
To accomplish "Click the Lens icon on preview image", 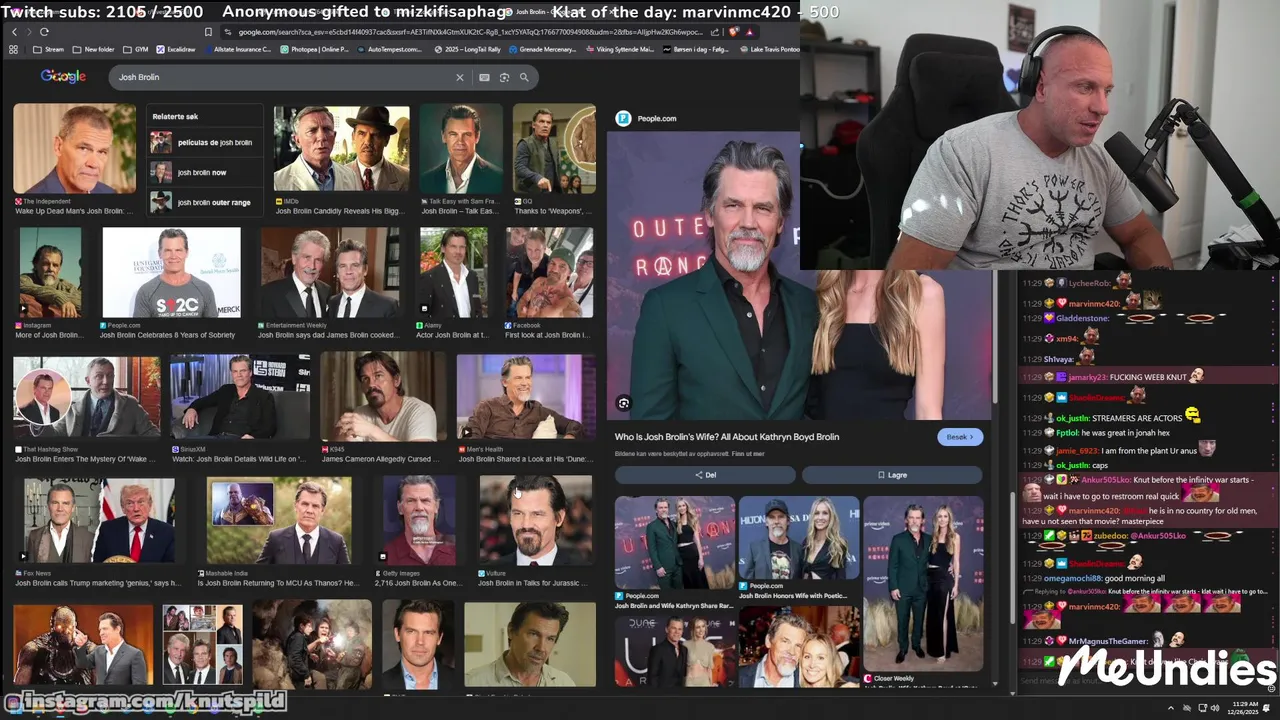I will (623, 403).
